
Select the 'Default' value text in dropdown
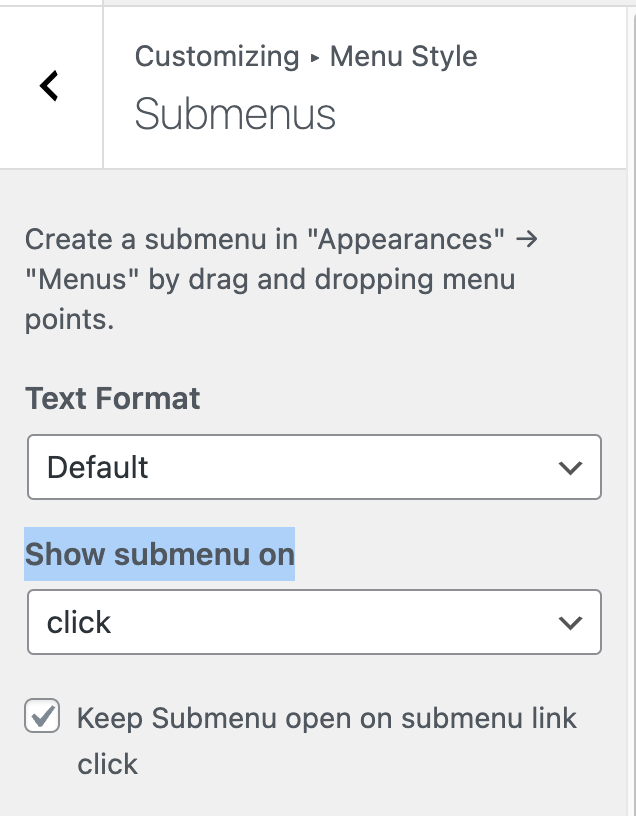98,468
